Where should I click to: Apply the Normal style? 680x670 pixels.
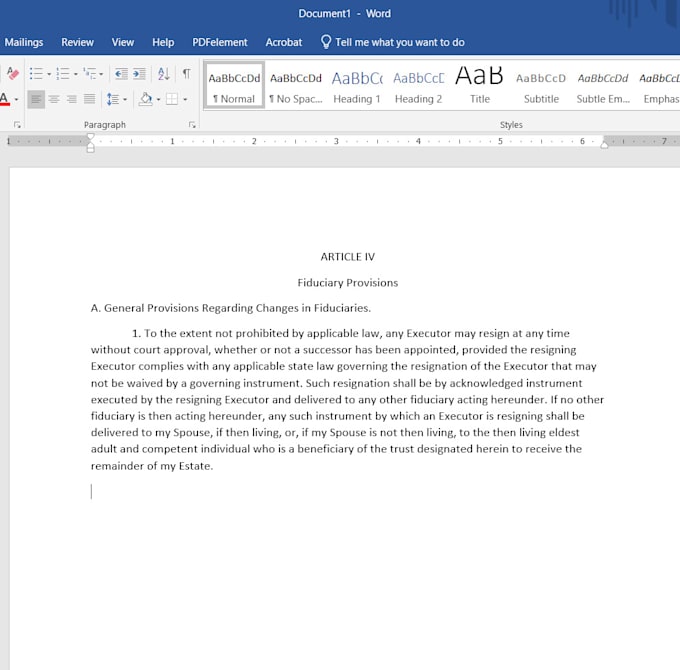tap(234, 85)
